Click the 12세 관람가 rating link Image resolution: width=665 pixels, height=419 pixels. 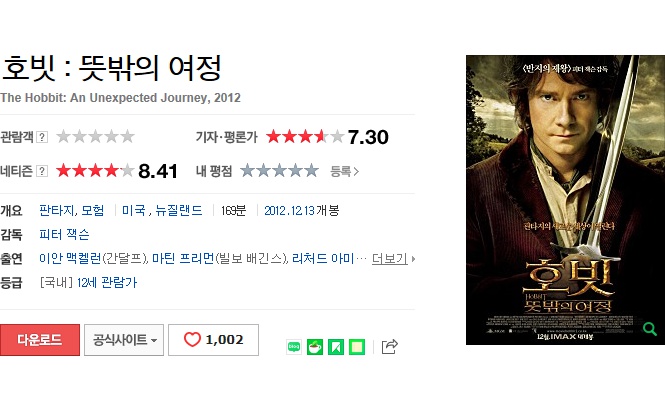[107, 282]
